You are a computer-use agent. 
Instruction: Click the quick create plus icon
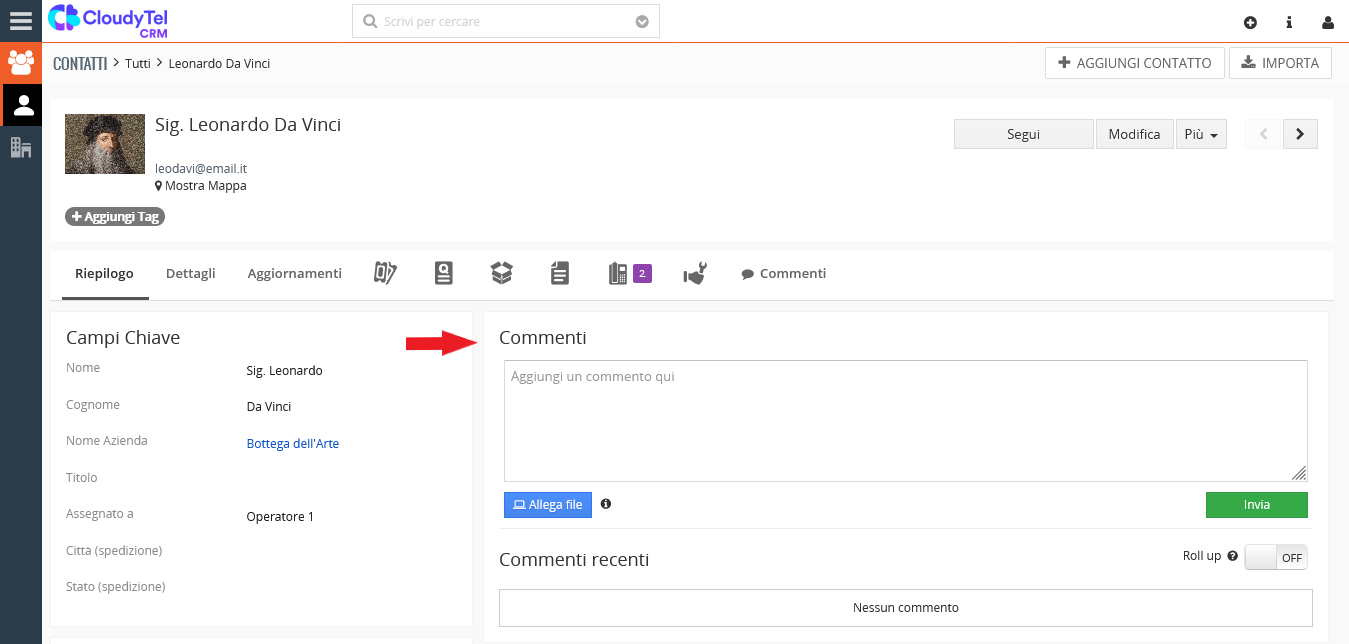(x=1250, y=22)
